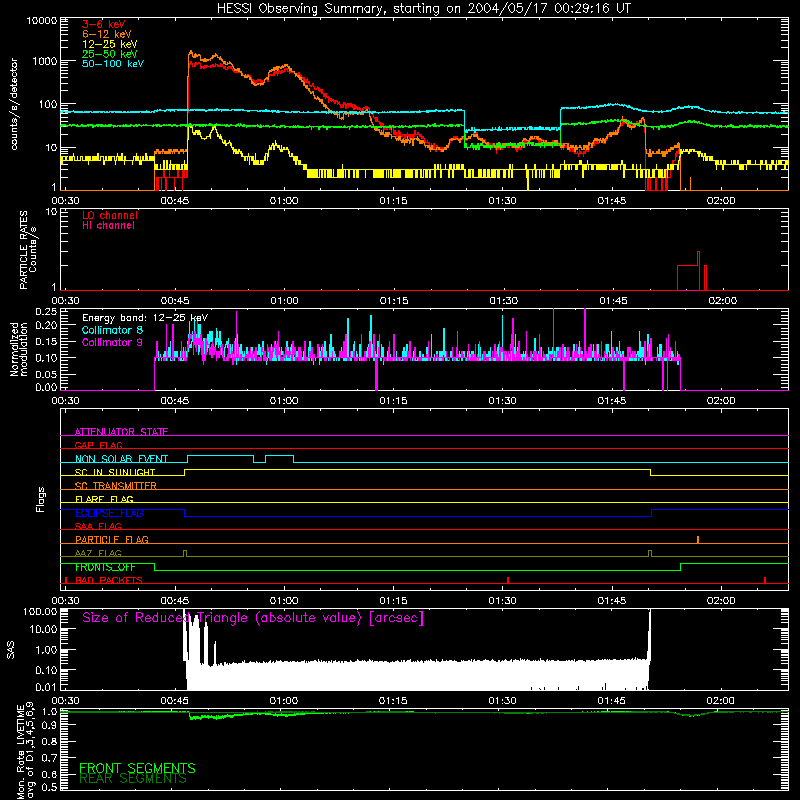The width and height of the screenshot is (800, 800).
Task: Select the blue 'ECLIPSE_FLAG' label
Action: 109,513
